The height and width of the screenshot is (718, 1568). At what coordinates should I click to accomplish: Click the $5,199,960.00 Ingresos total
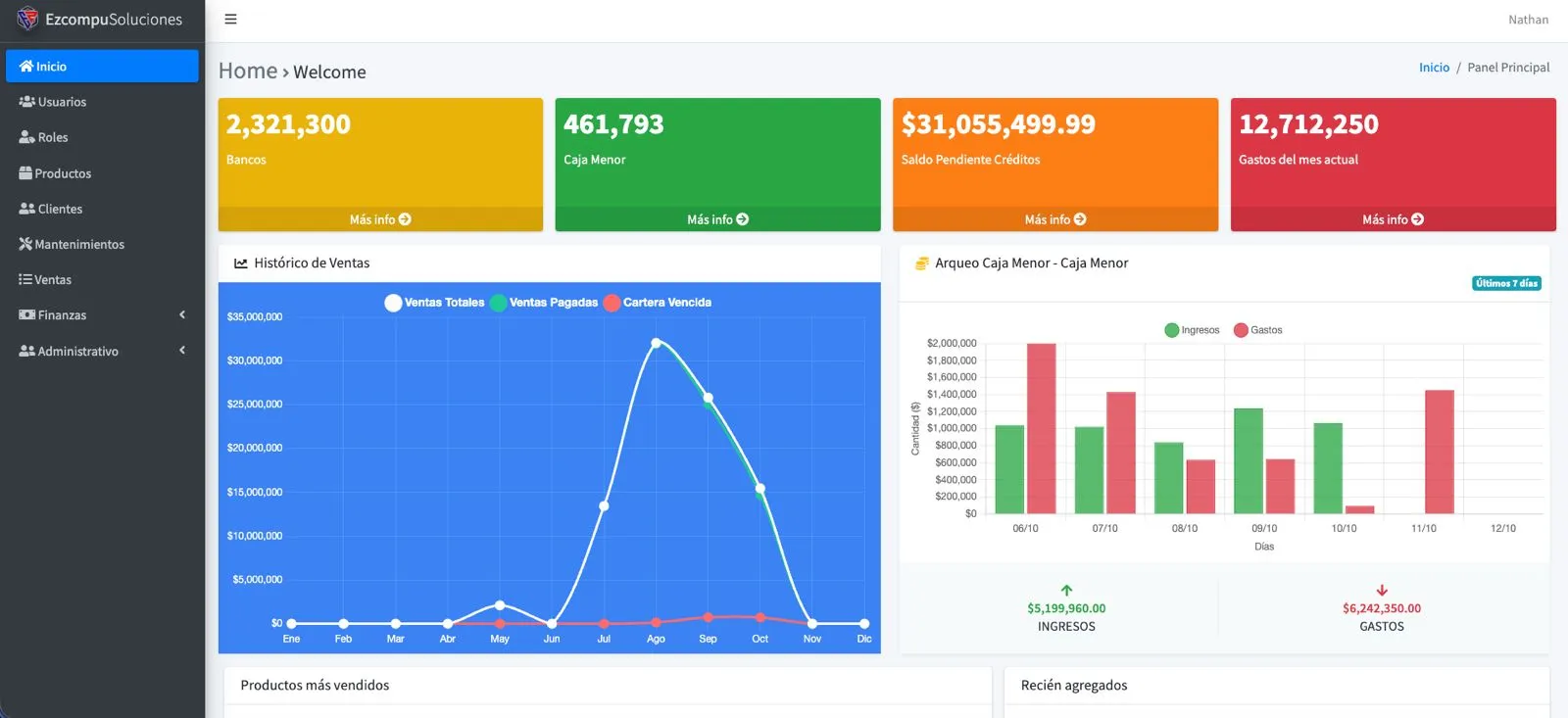(x=1066, y=608)
